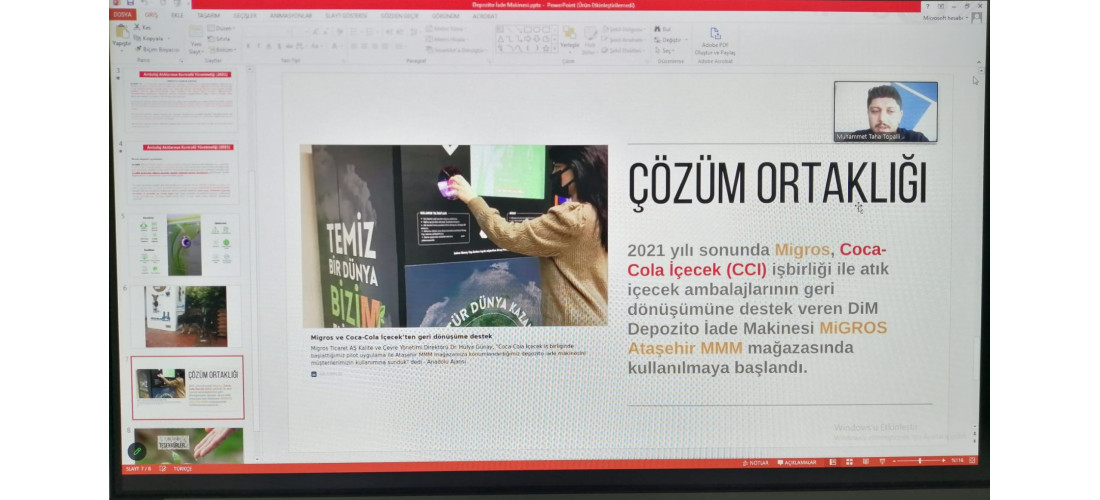
Task: Click the Save icon in quick access toolbar
Action: 130,4
